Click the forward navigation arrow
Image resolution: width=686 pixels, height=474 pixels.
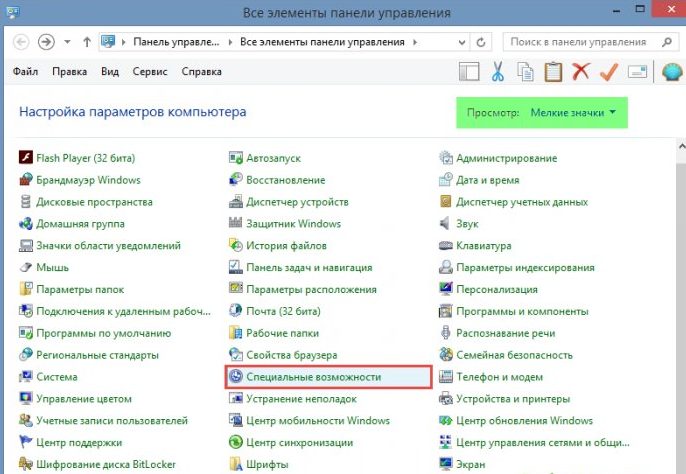click(x=46, y=42)
